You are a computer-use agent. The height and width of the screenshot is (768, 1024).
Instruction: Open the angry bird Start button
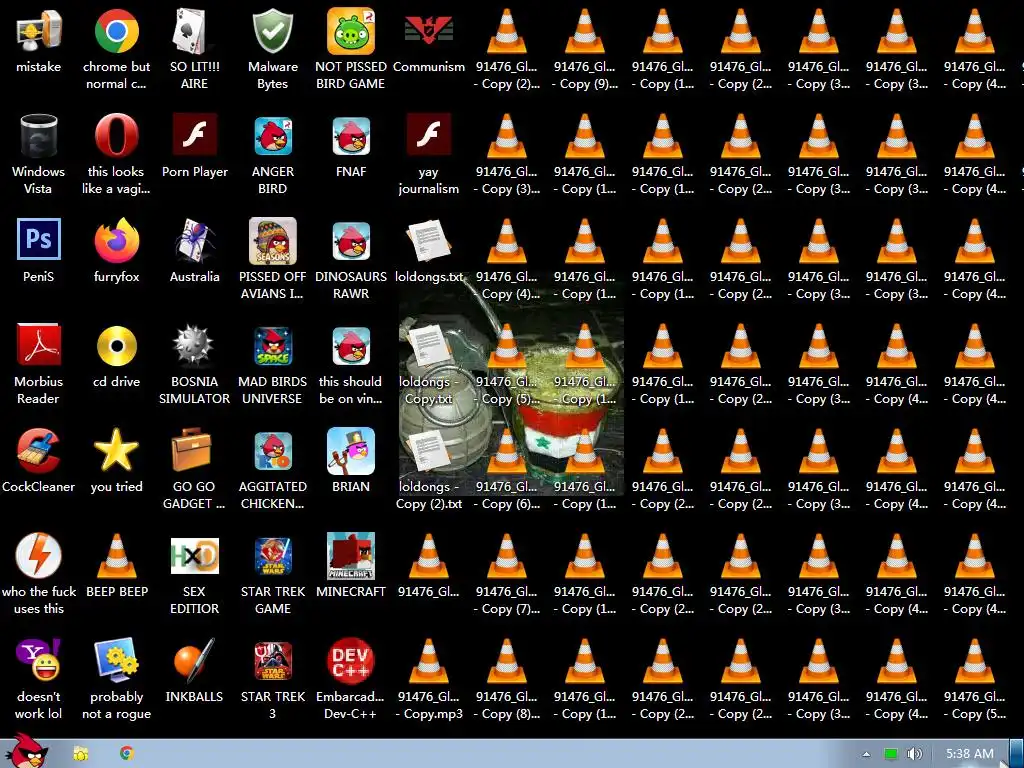[26, 751]
